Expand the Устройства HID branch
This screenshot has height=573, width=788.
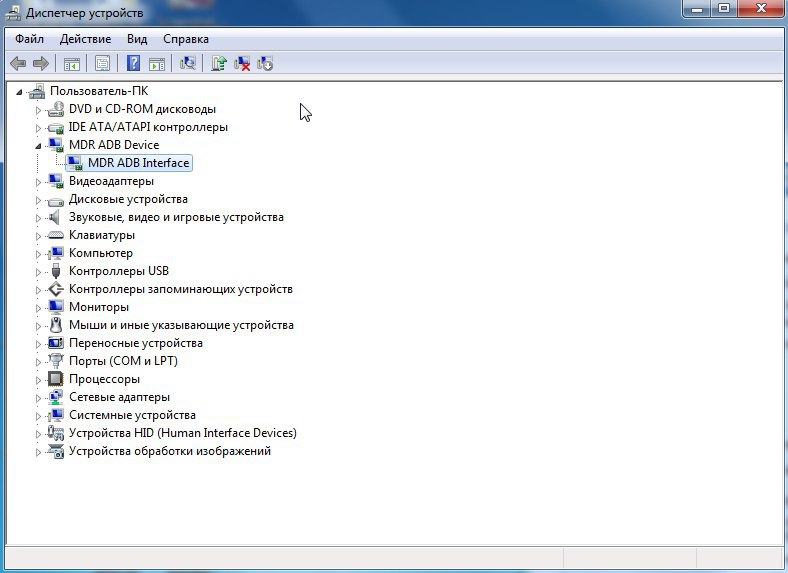coord(38,434)
